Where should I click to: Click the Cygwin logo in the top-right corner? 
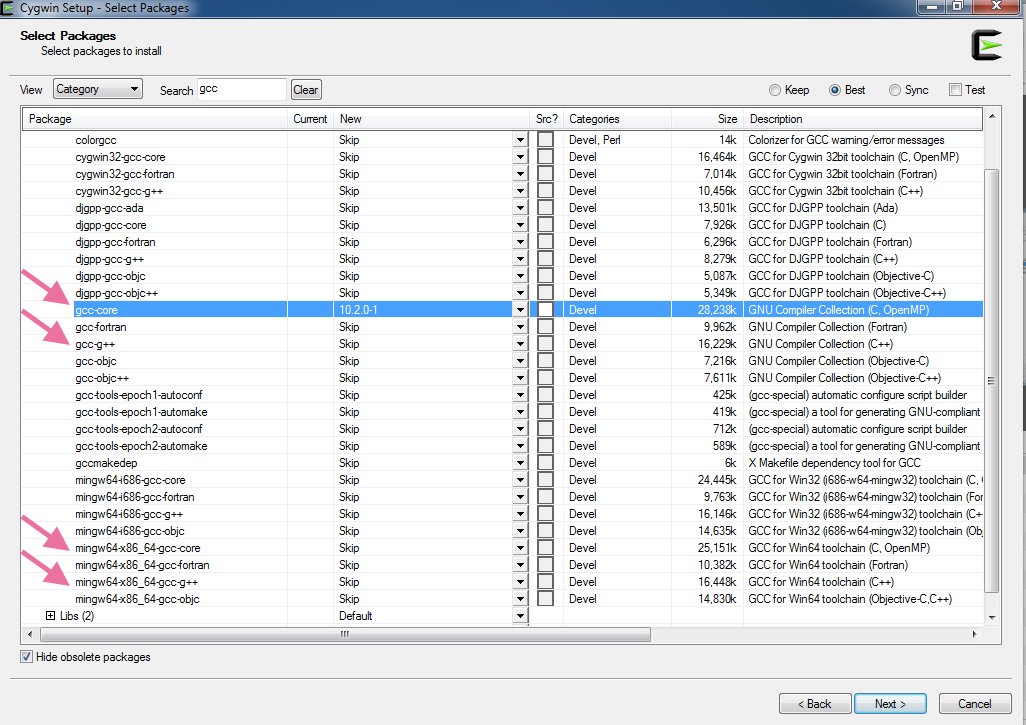pos(987,45)
